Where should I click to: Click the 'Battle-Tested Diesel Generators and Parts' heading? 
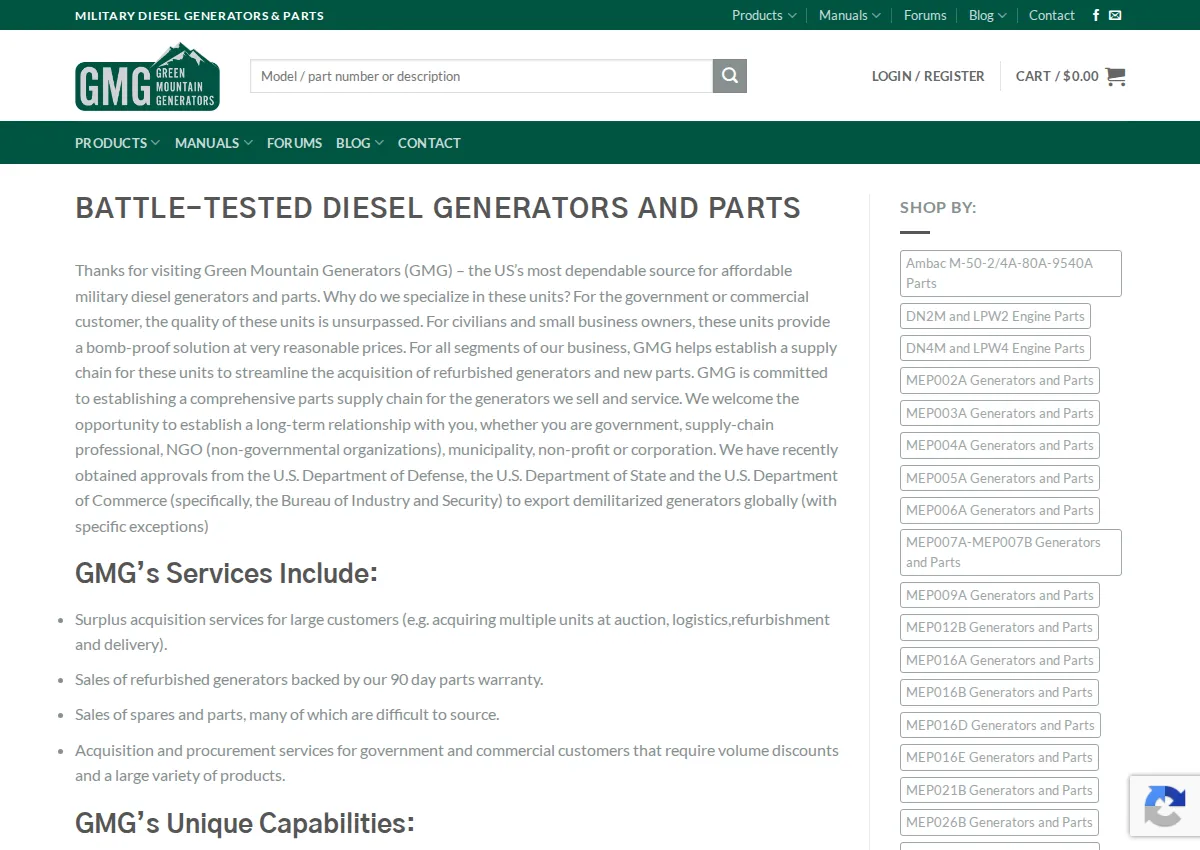coord(438,208)
